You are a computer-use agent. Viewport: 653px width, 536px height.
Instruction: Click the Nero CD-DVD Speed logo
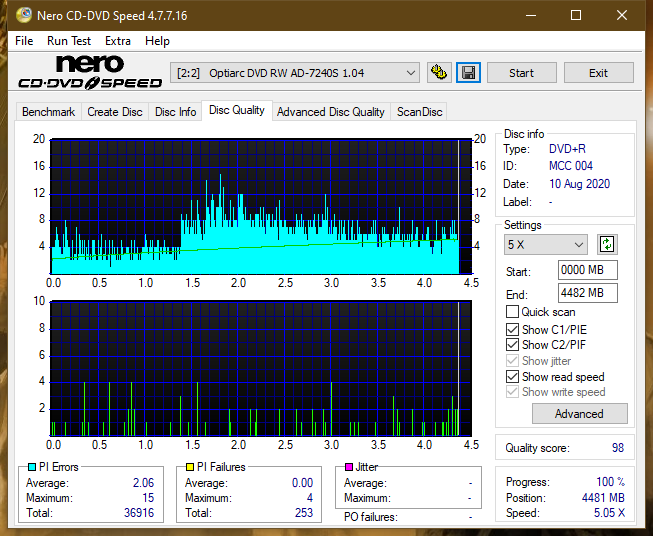pyautogui.click(x=90, y=72)
